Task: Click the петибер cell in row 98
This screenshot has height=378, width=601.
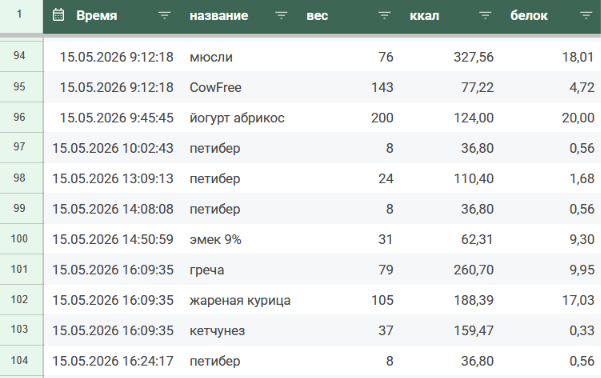Action: [241, 178]
